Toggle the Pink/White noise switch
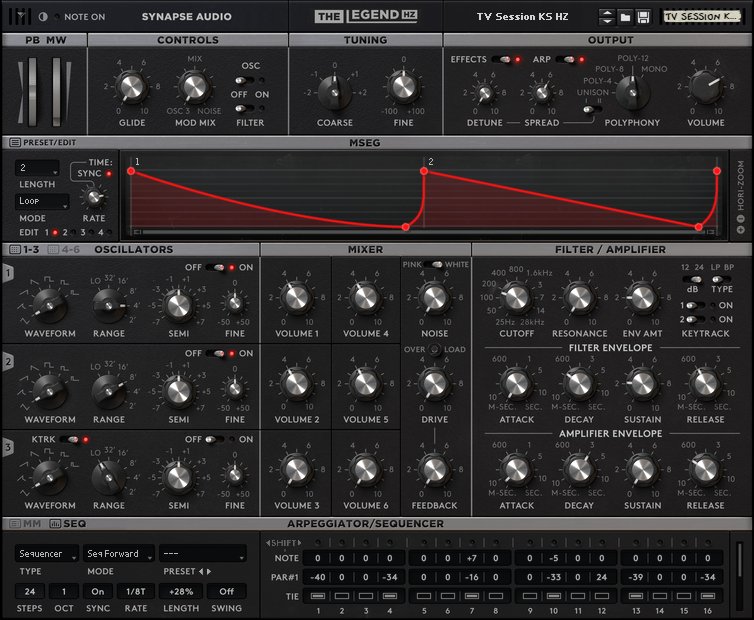Screen dimensions: 754x620 [432, 265]
